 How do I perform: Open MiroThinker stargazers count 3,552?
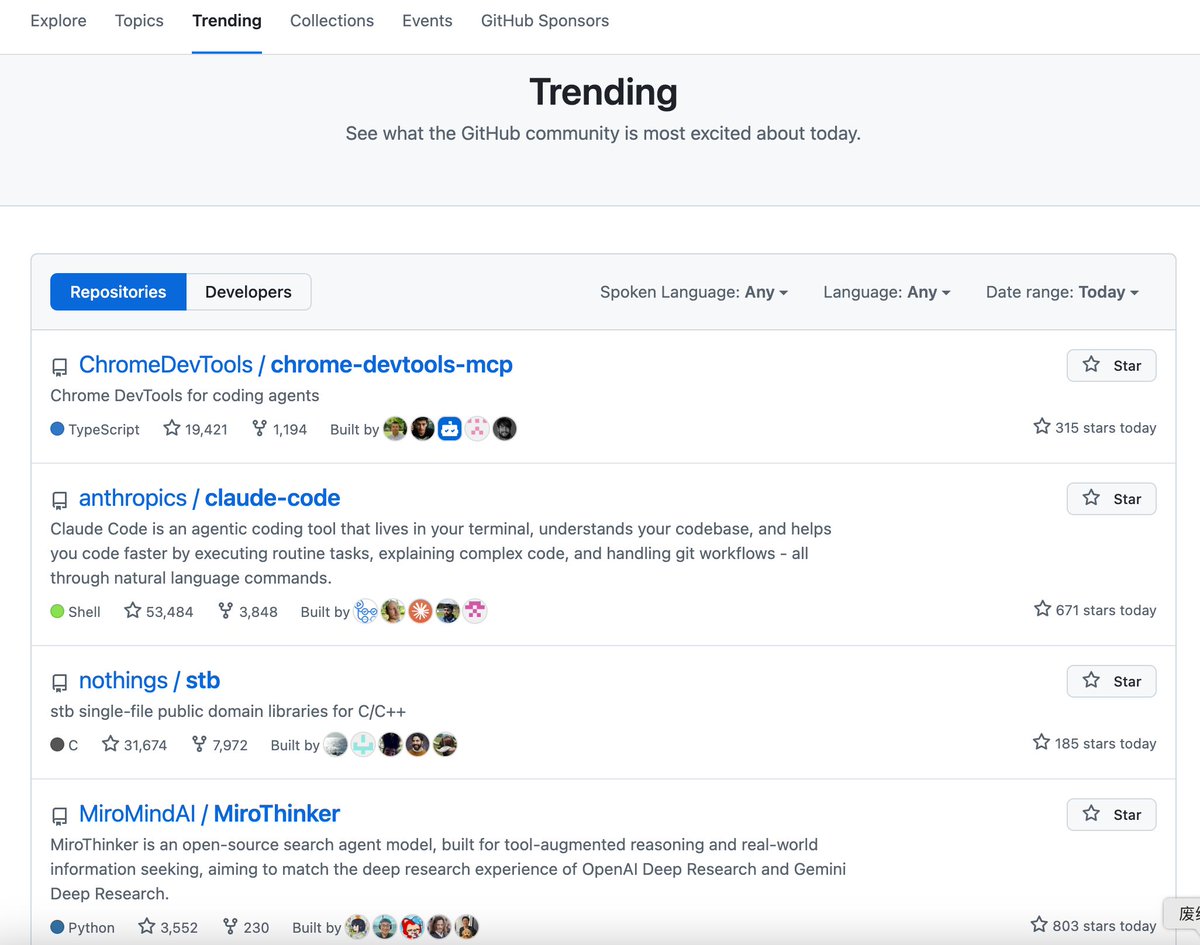point(169,927)
